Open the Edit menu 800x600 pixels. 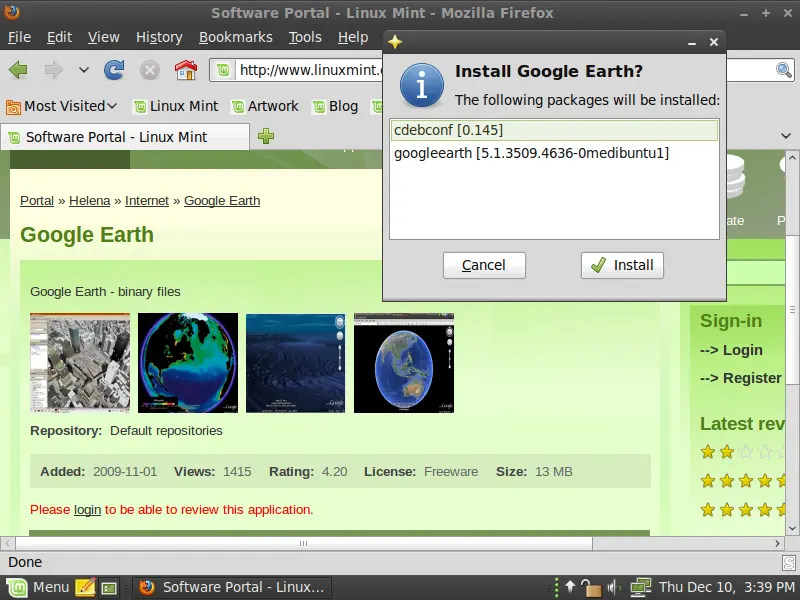click(x=59, y=37)
